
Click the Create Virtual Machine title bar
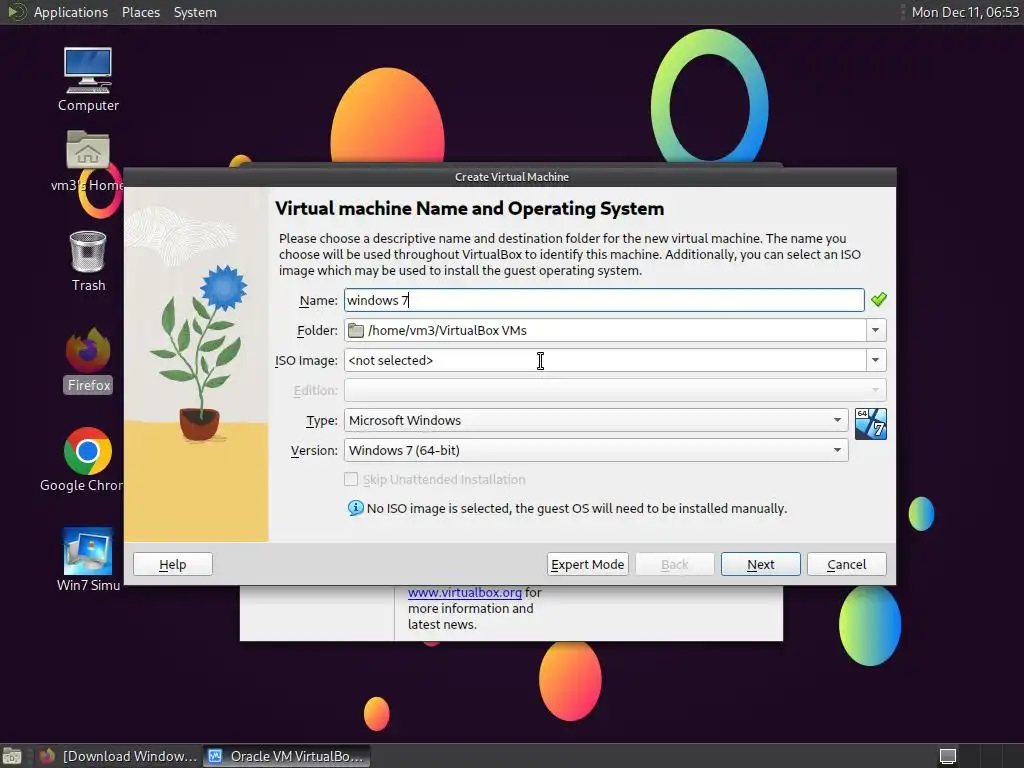[x=511, y=177]
